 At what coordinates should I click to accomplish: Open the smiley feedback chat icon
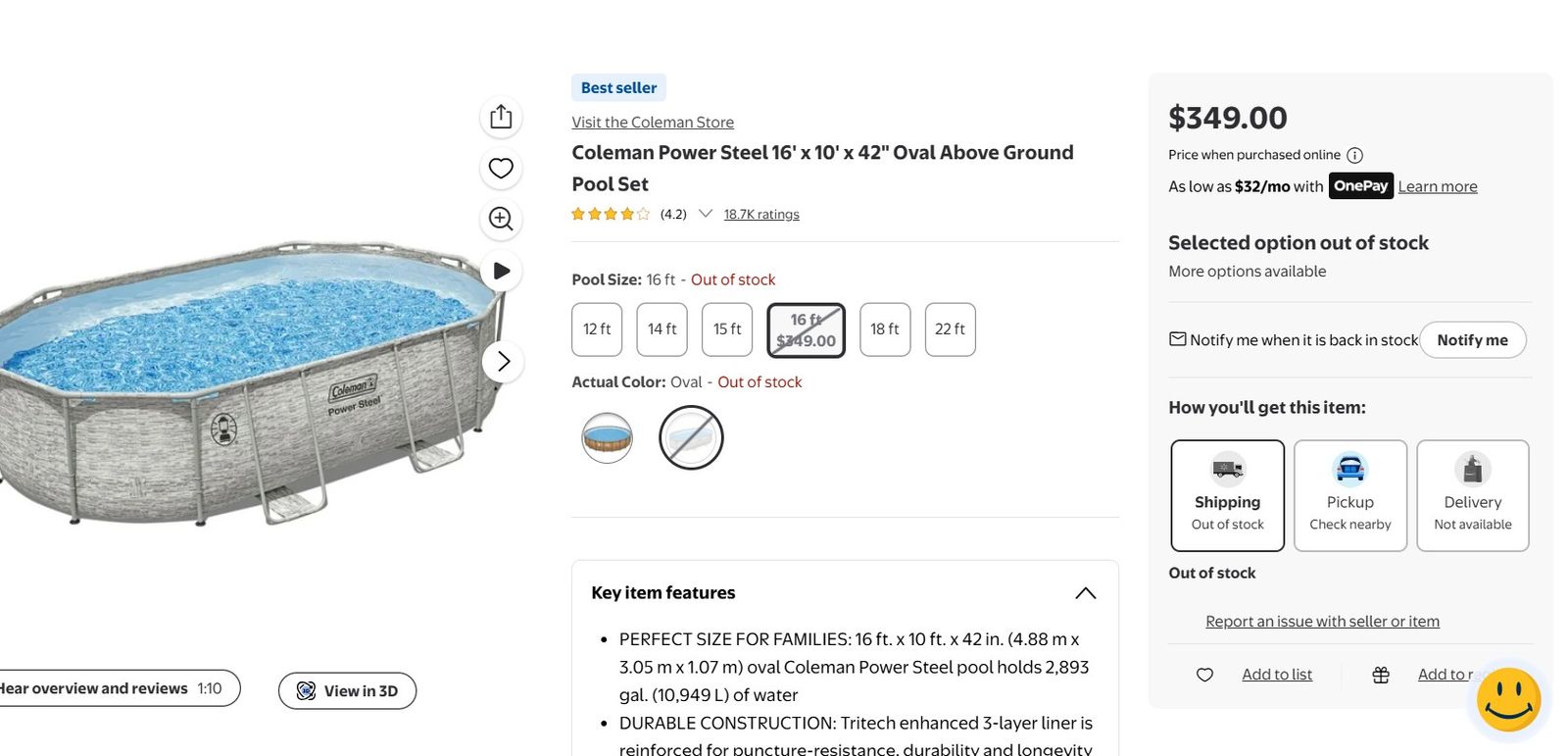[1508, 699]
